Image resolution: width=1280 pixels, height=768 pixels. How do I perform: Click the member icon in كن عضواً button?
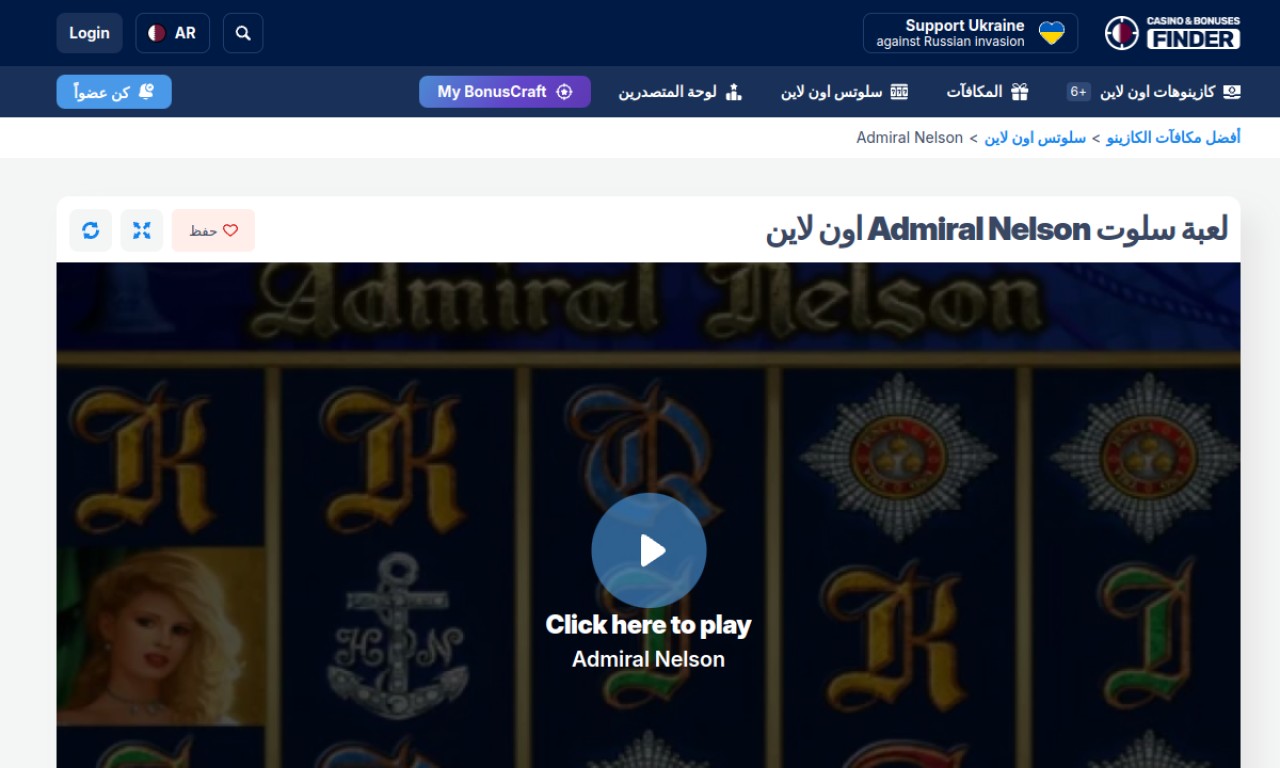click(146, 92)
